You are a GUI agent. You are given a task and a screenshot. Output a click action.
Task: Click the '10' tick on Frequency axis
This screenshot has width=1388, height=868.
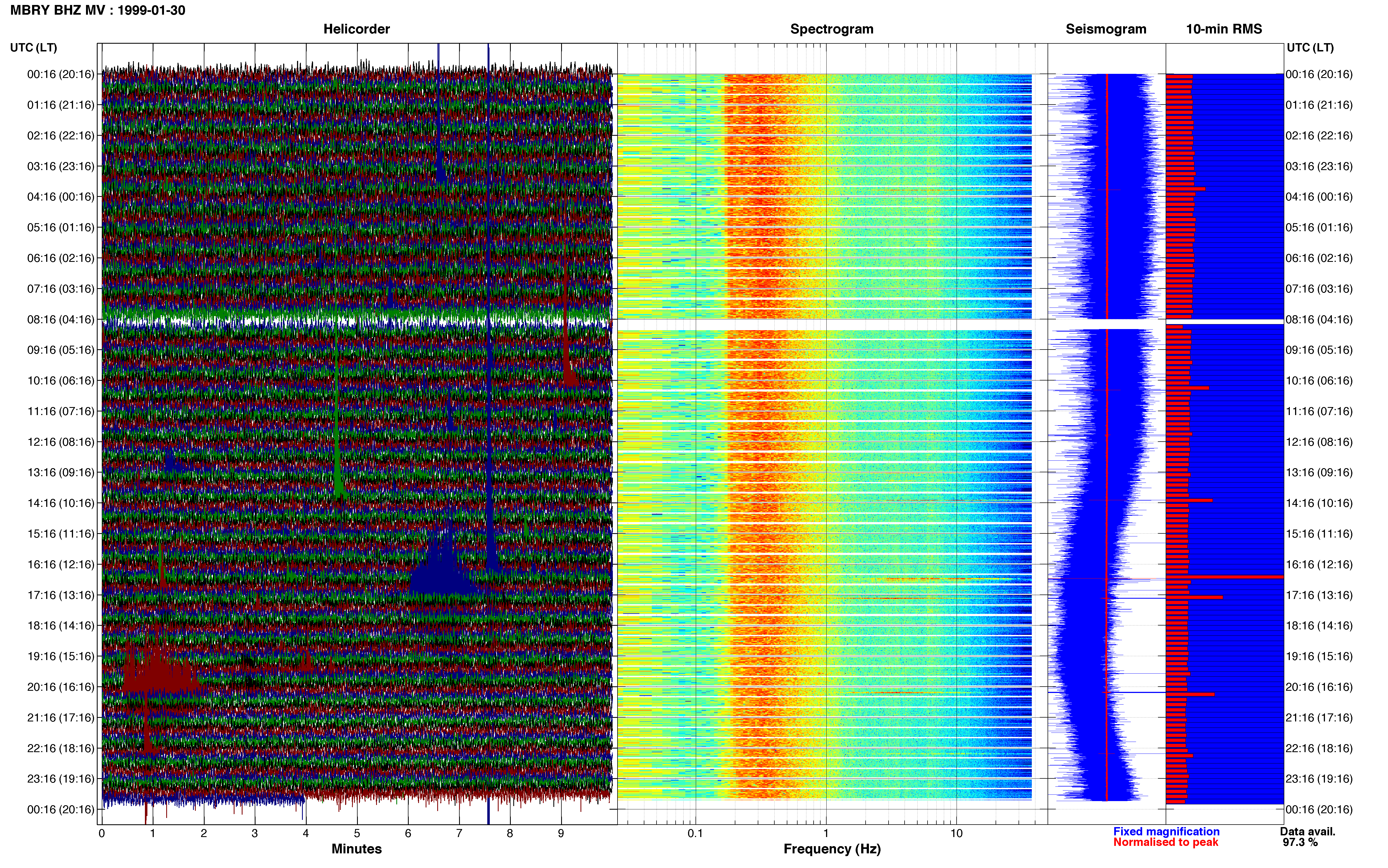tap(956, 833)
